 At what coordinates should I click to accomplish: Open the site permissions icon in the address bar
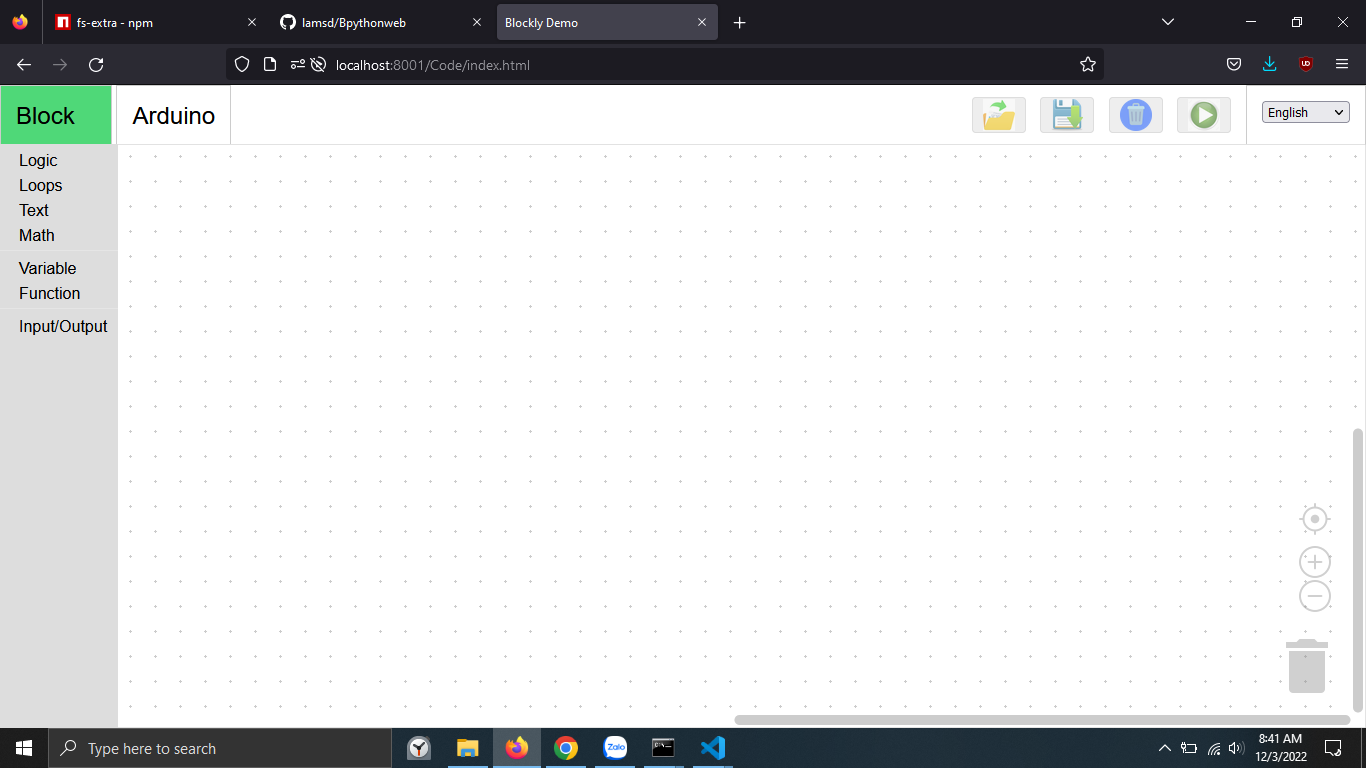(x=298, y=65)
